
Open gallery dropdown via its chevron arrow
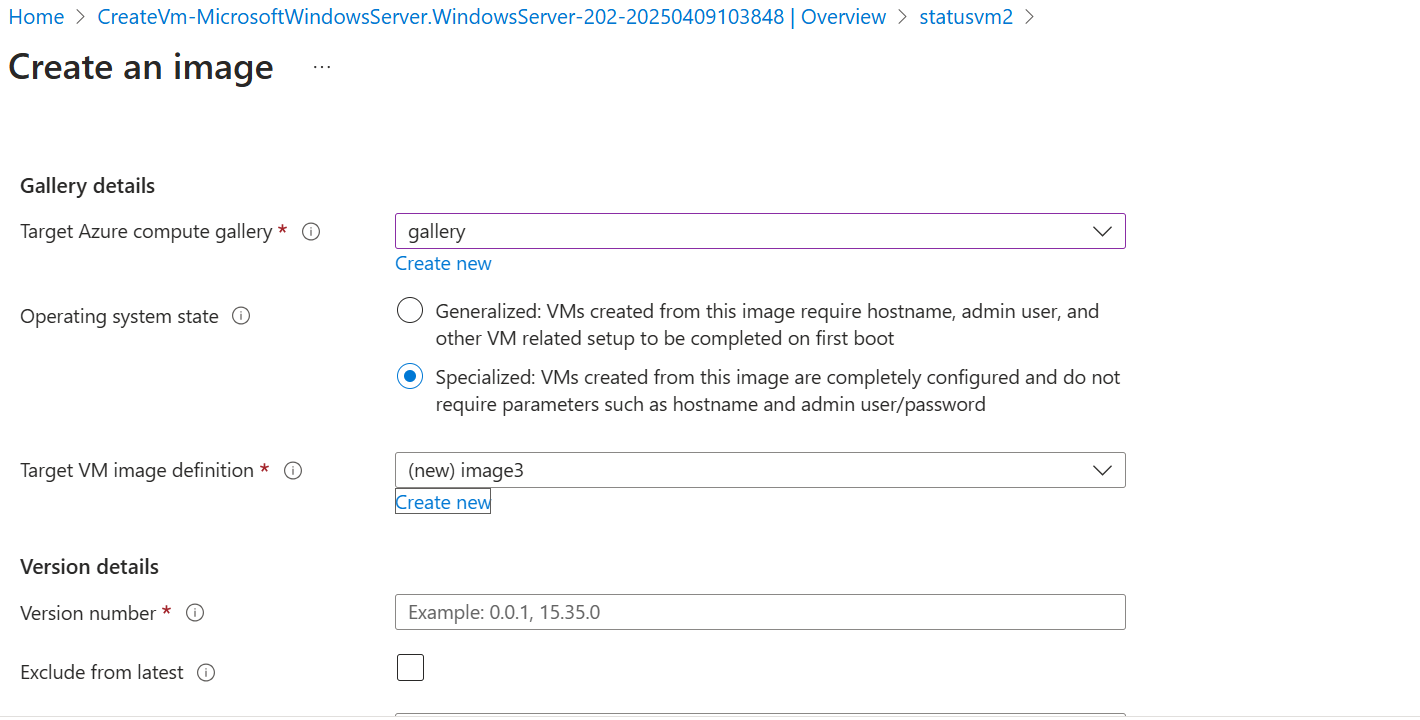(1103, 231)
